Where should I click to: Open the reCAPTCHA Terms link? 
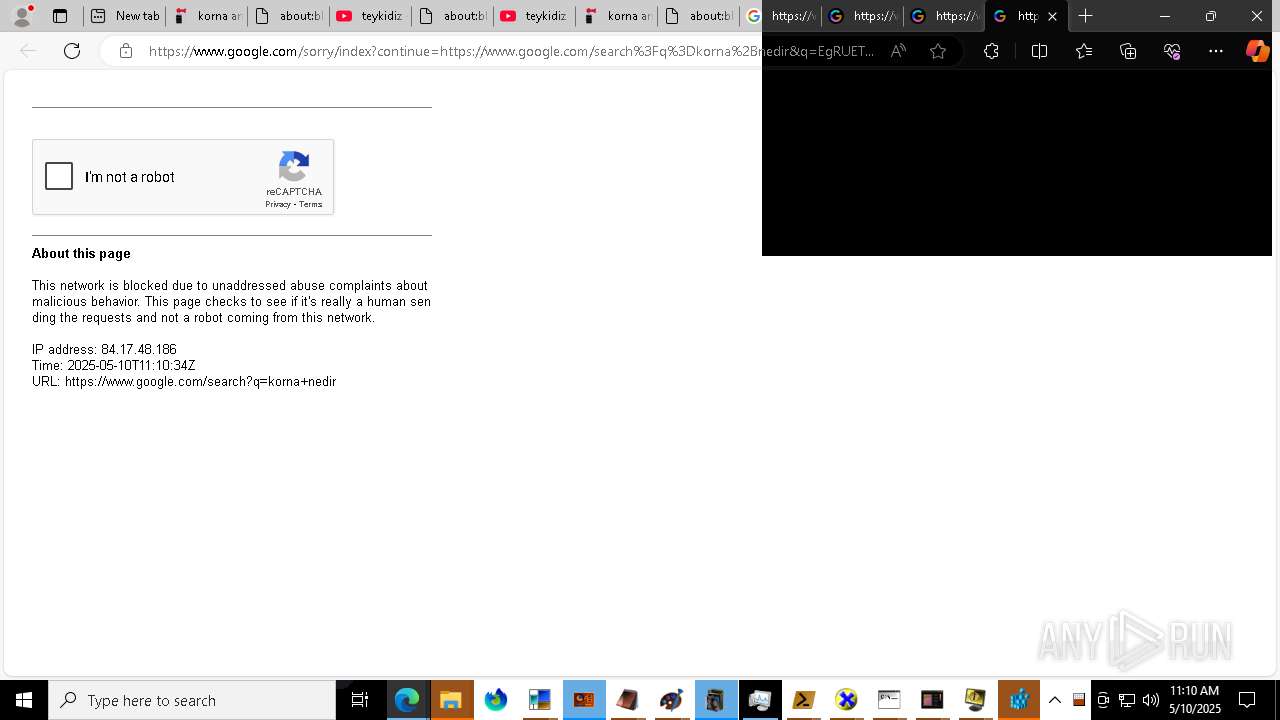(311, 204)
